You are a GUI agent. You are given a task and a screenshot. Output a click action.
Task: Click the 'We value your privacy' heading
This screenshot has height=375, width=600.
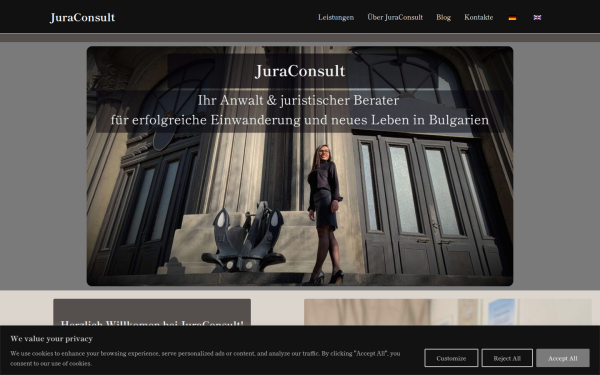(x=52, y=339)
